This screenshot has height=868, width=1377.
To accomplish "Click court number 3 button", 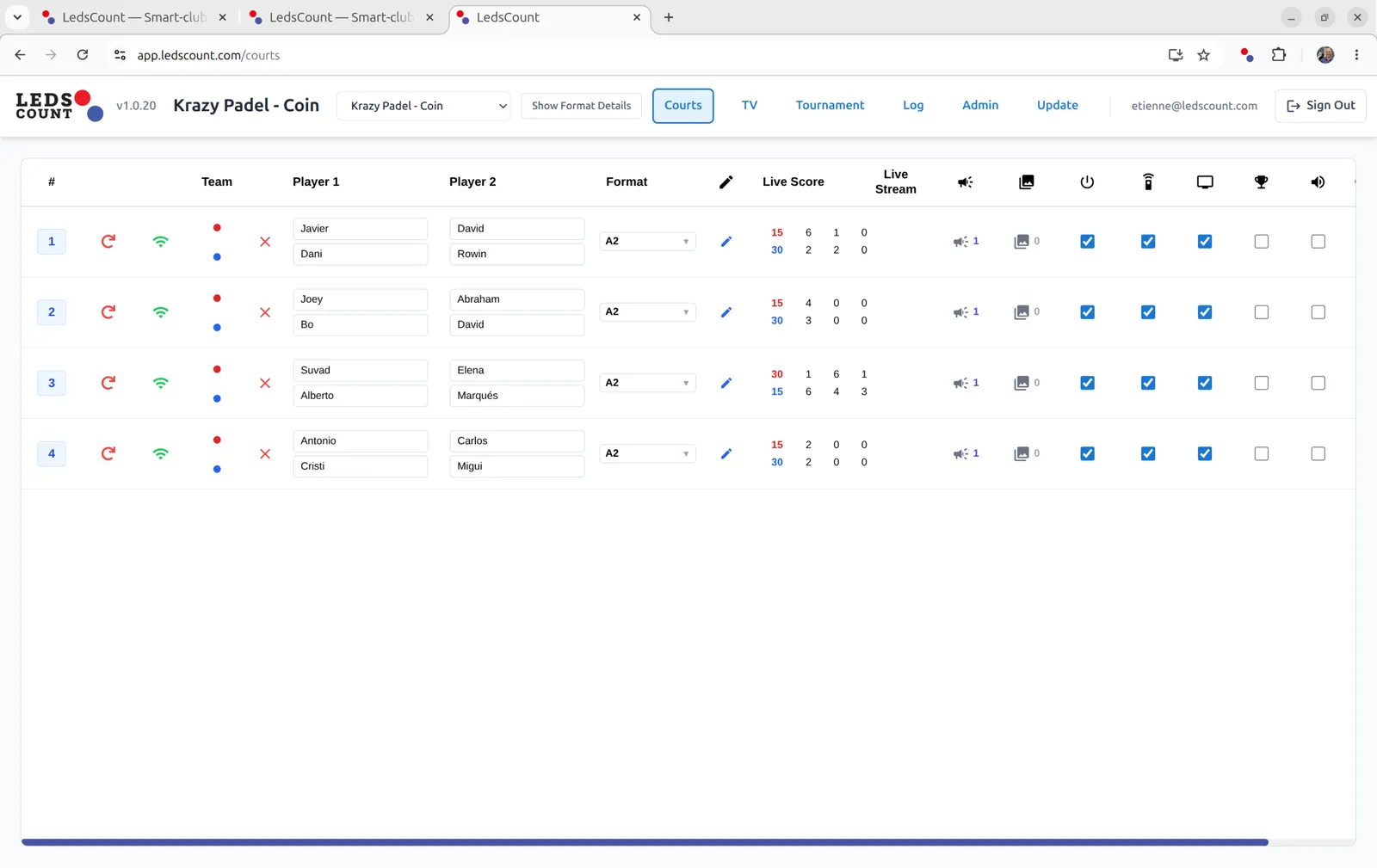I will tap(52, 383).
